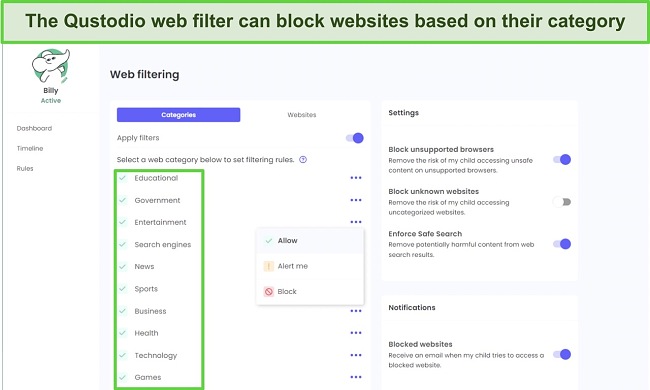Click the Web filtering heading
The height and width of the screenshot is (390, 650).
(x=145, y=75)
